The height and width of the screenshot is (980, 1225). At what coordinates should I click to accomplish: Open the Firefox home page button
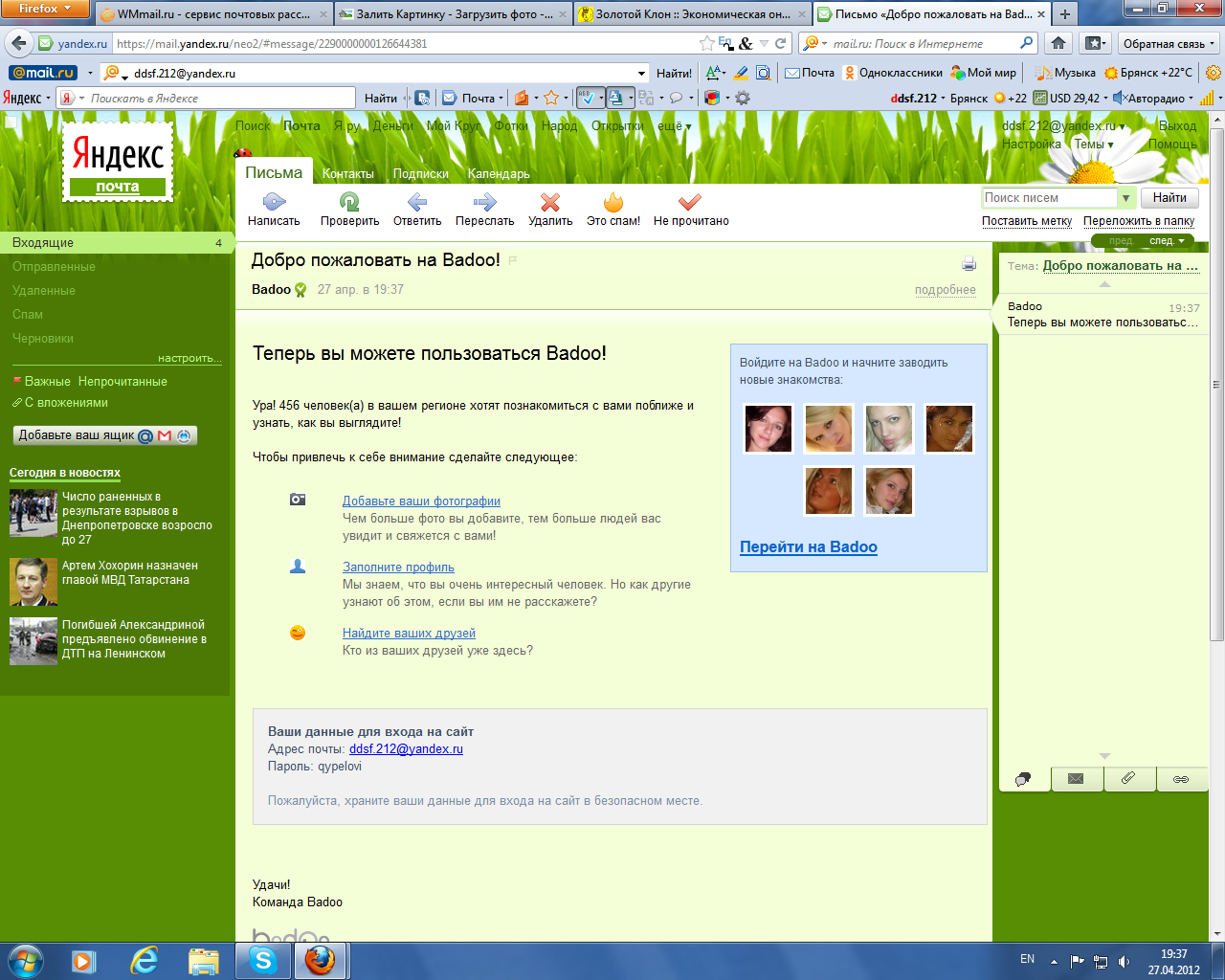[x=1058, y=43]
